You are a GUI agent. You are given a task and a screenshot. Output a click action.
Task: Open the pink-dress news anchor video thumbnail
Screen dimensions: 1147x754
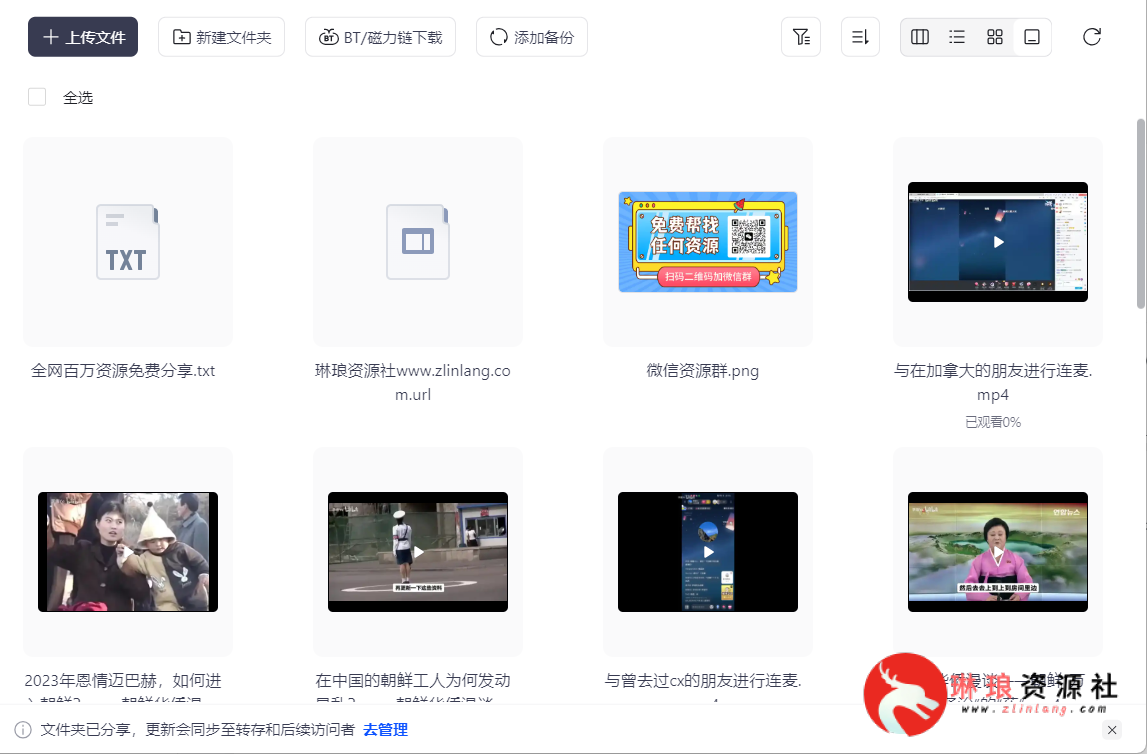pos(998,552)
